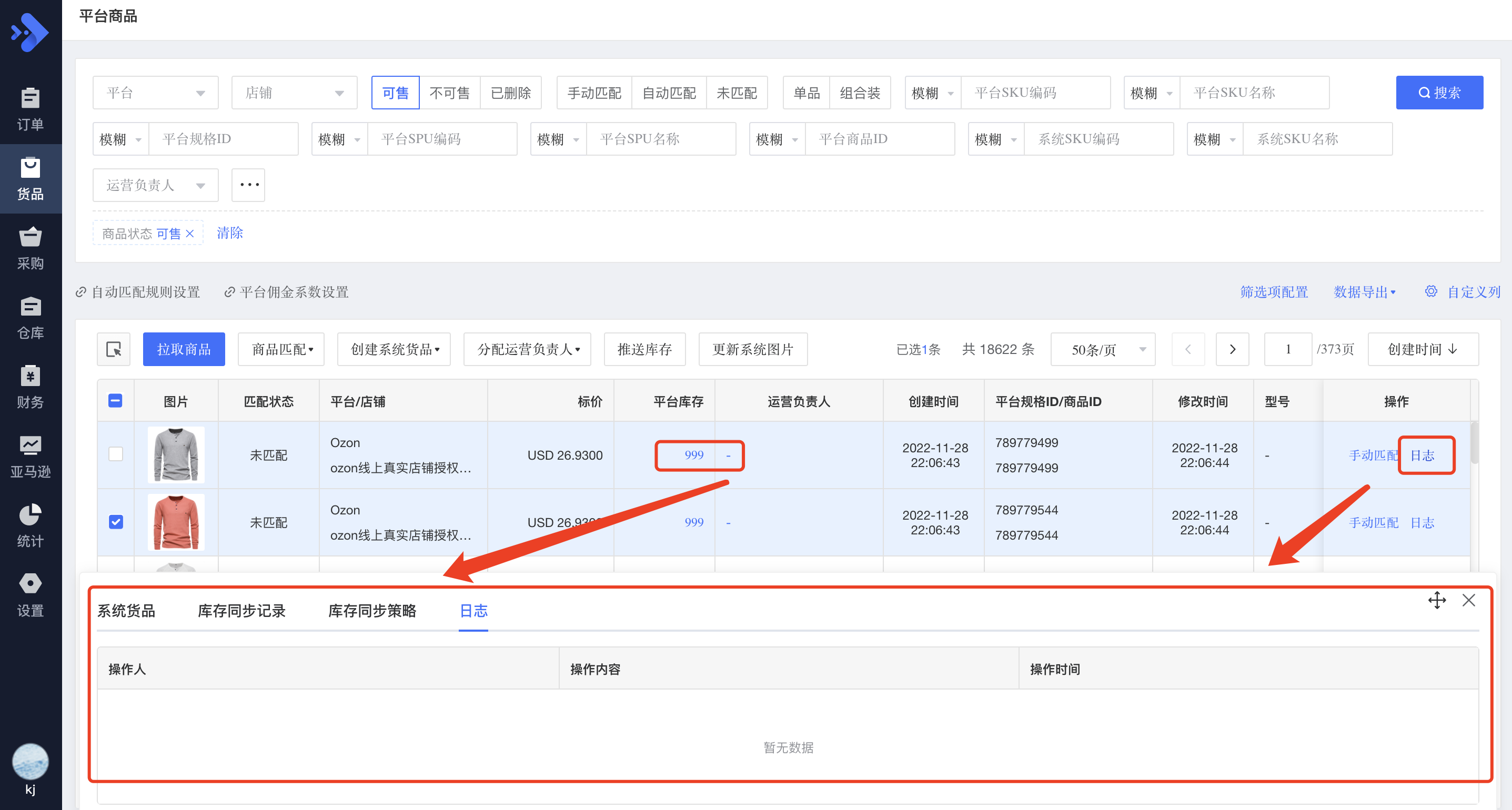Viewport: 1512px width, 810px height.
Task: Select the 未匹配 match filter
Action: pos(737,93)
